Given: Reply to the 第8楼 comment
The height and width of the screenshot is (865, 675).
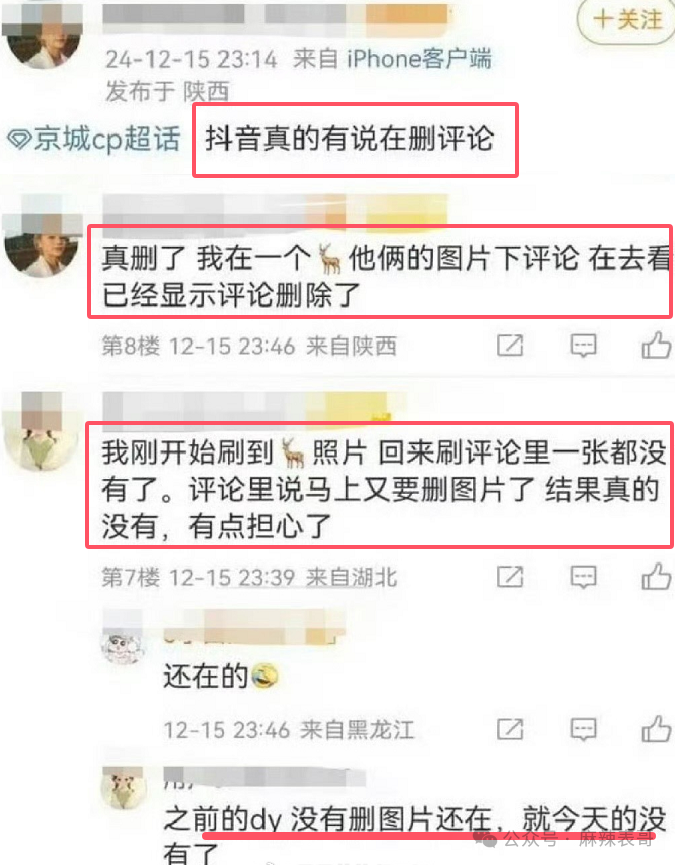Looking at the screenshot, I should pyautogui.click(x=583, y=346).
